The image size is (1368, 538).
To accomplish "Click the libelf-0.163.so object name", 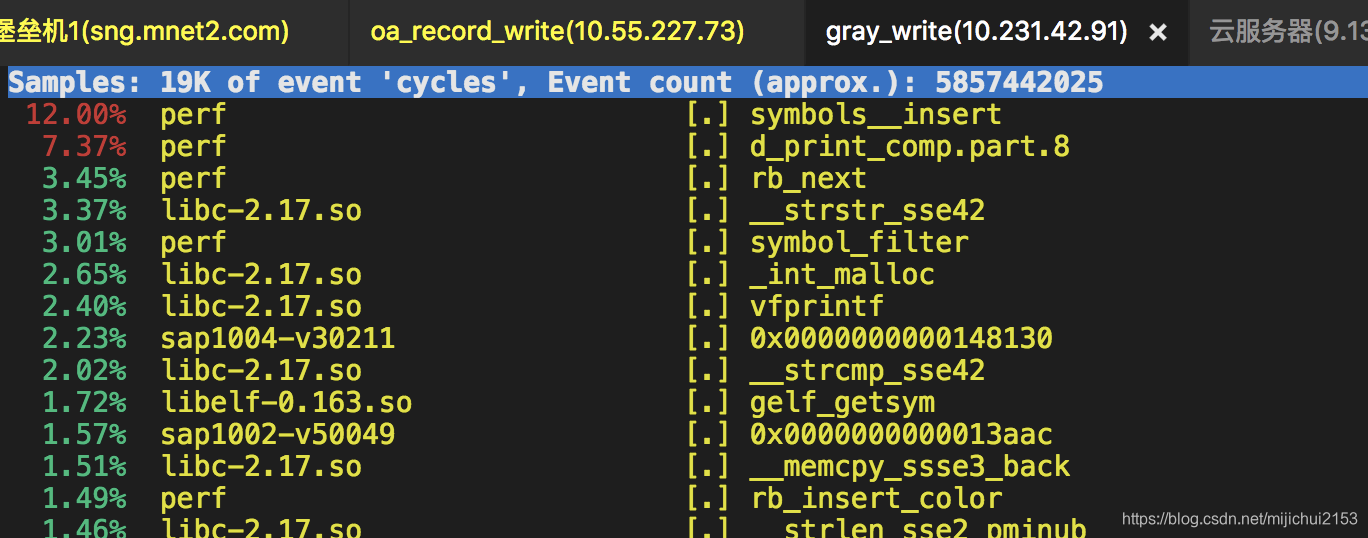I will [286, 403].
